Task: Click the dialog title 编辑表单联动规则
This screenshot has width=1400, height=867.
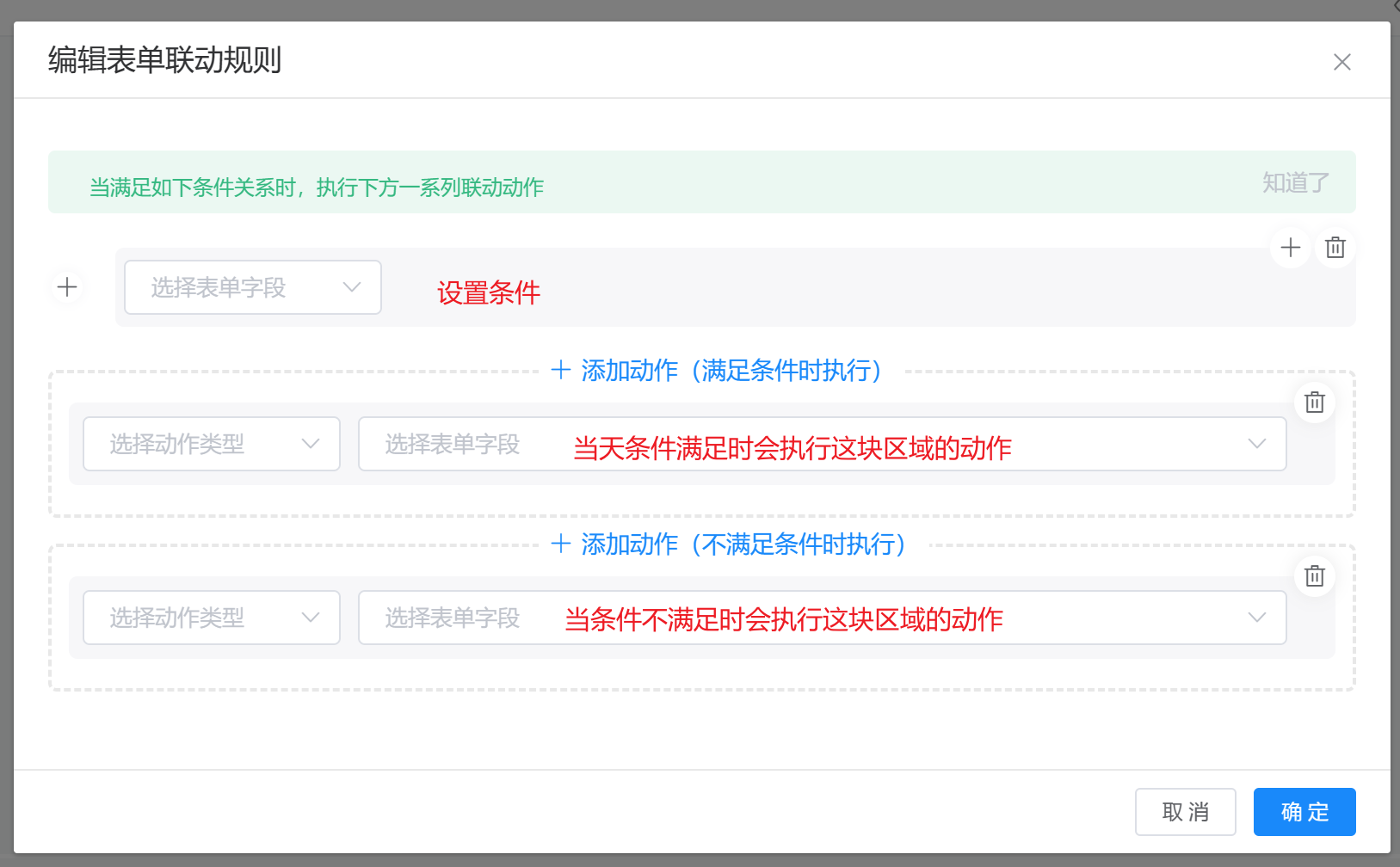Action: [165, 60]
